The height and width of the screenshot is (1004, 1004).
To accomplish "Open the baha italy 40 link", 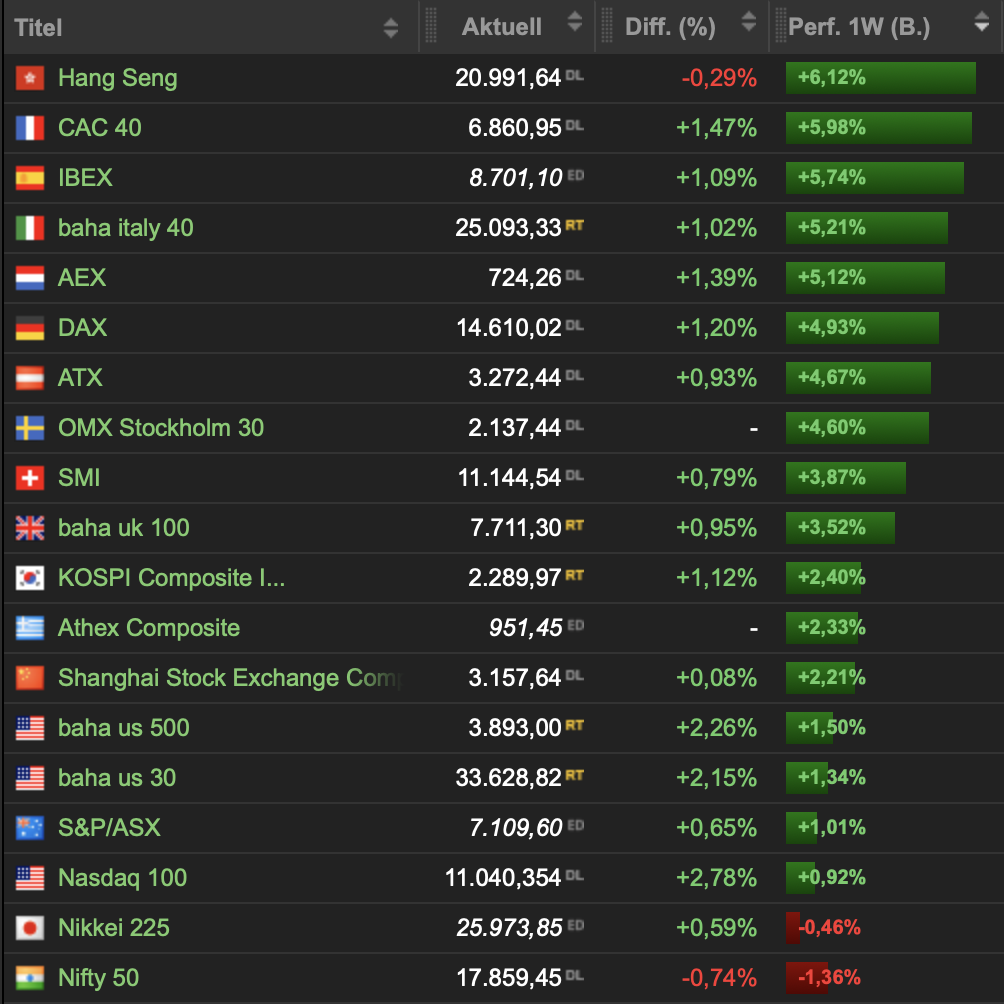I will [x=126, y=228].
